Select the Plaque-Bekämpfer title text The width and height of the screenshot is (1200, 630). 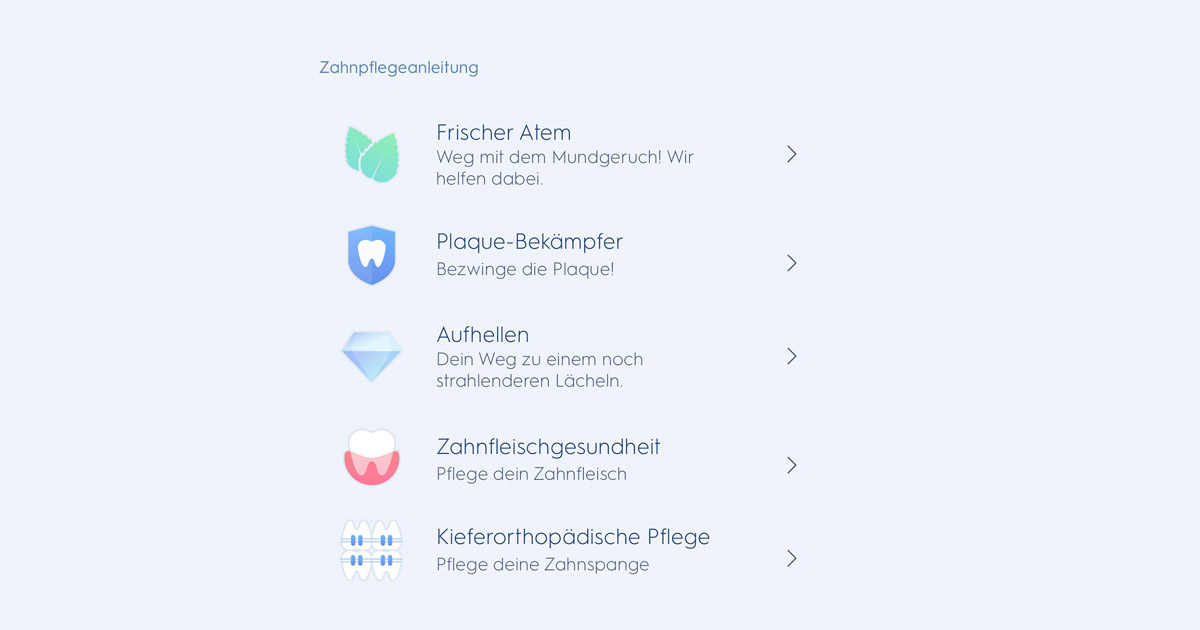click(529, 241)
